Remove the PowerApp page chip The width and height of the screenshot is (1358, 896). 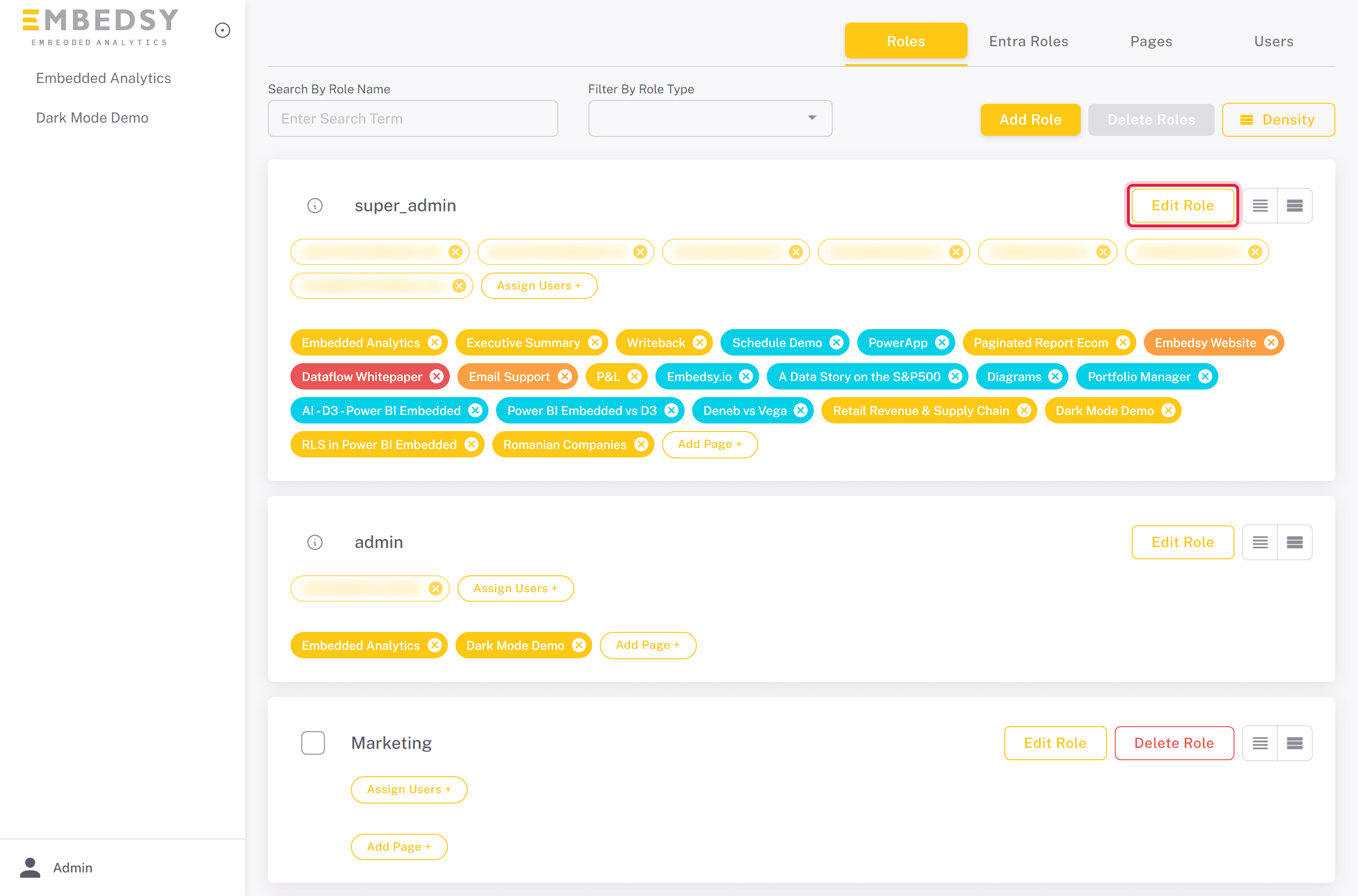[942, 342]
